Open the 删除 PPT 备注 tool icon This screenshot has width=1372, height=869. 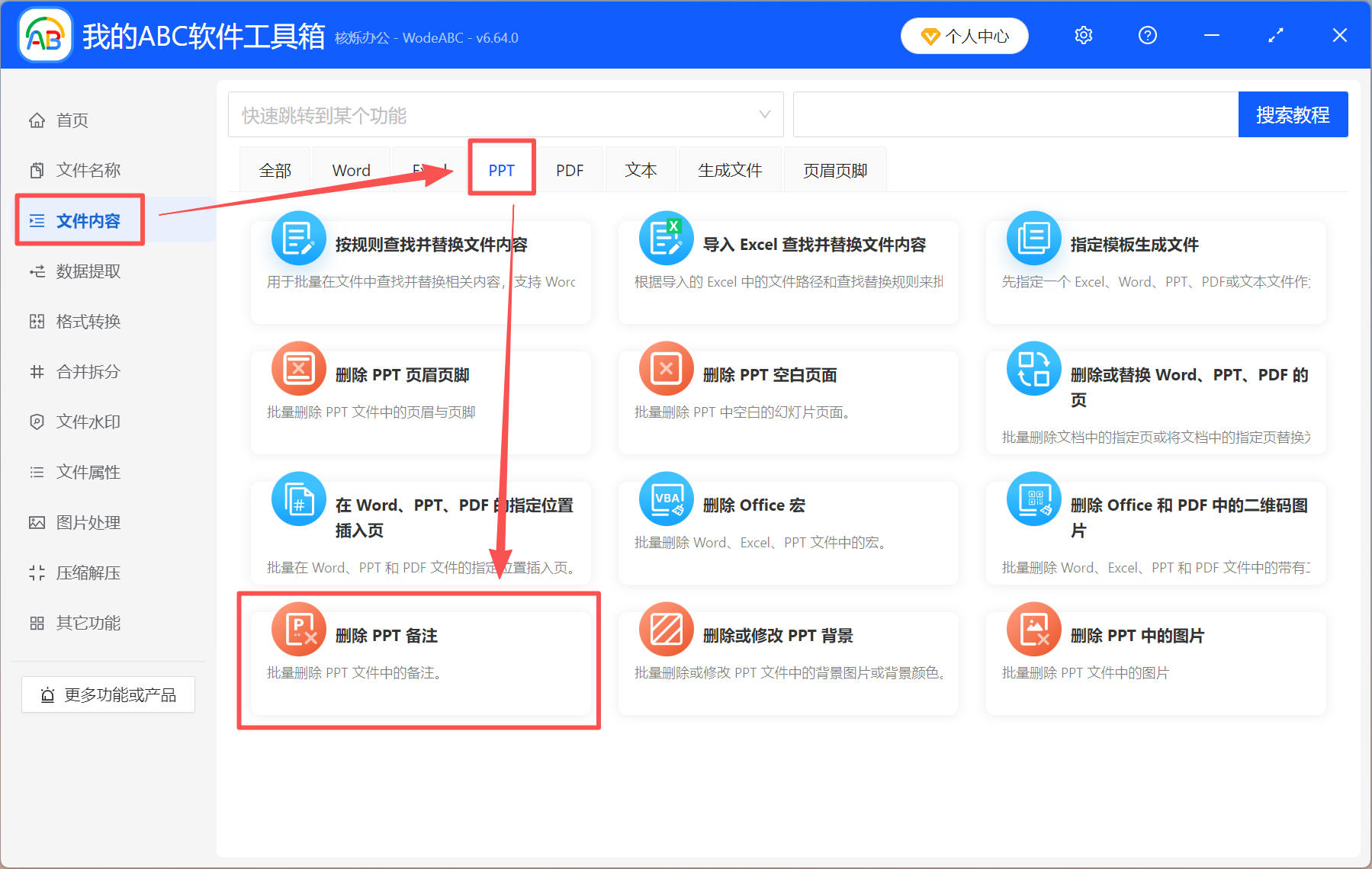pyautogui.click(x=299, y=630)
